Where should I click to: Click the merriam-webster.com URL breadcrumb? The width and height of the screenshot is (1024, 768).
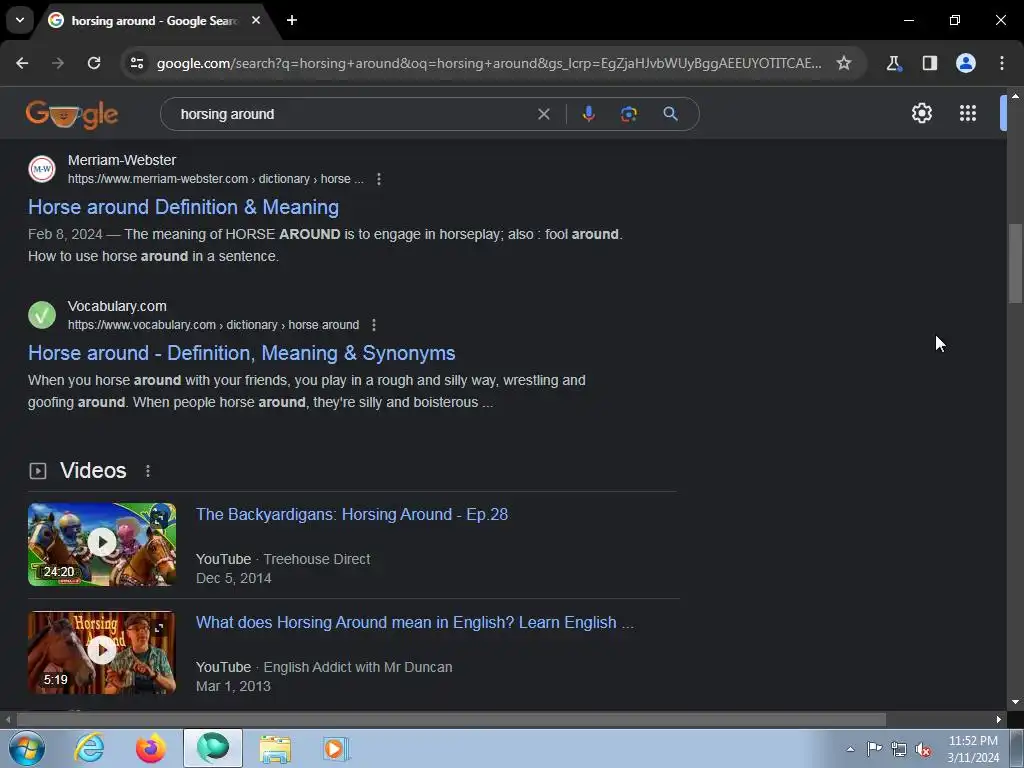(216, 179)
